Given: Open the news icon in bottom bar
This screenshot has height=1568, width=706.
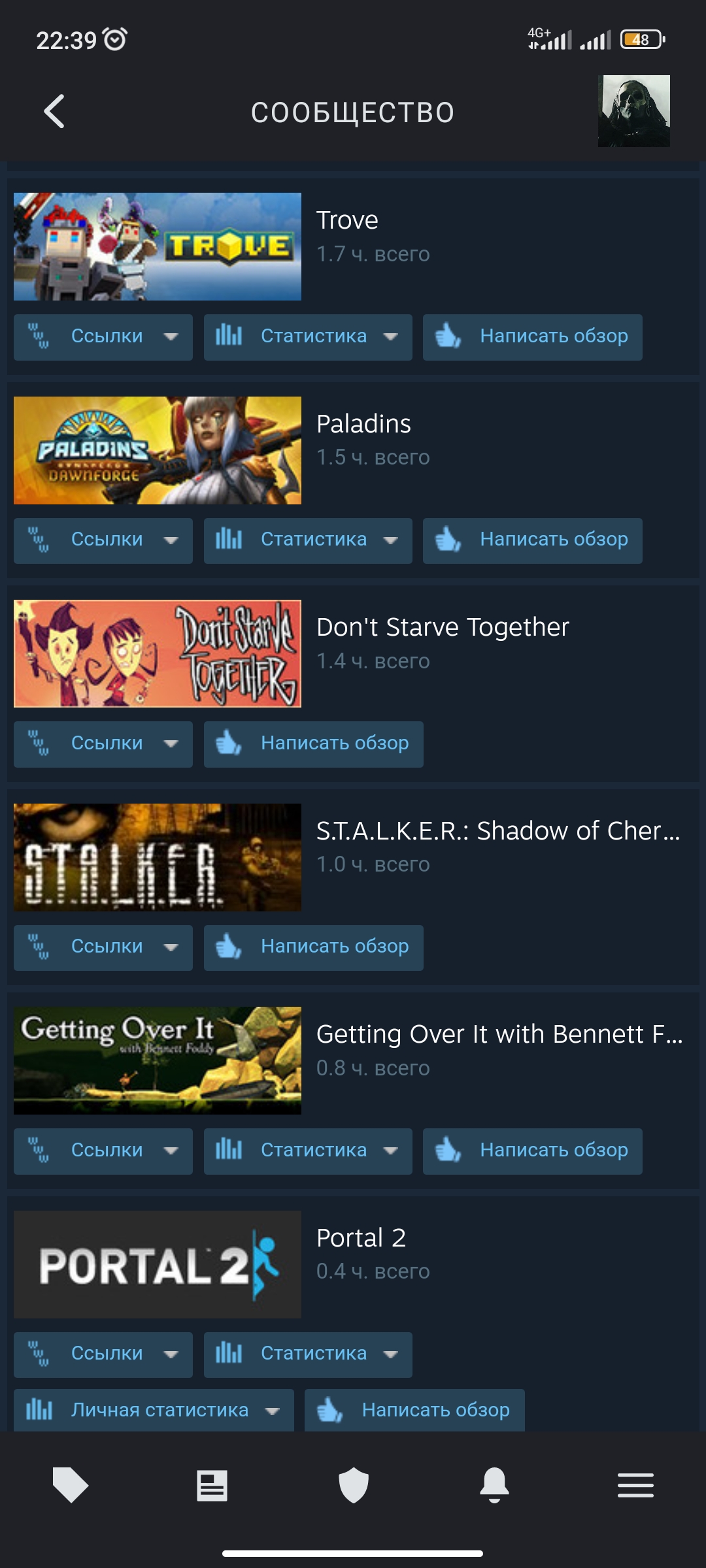Looking at the screenshot, I should pos(212,1485).
